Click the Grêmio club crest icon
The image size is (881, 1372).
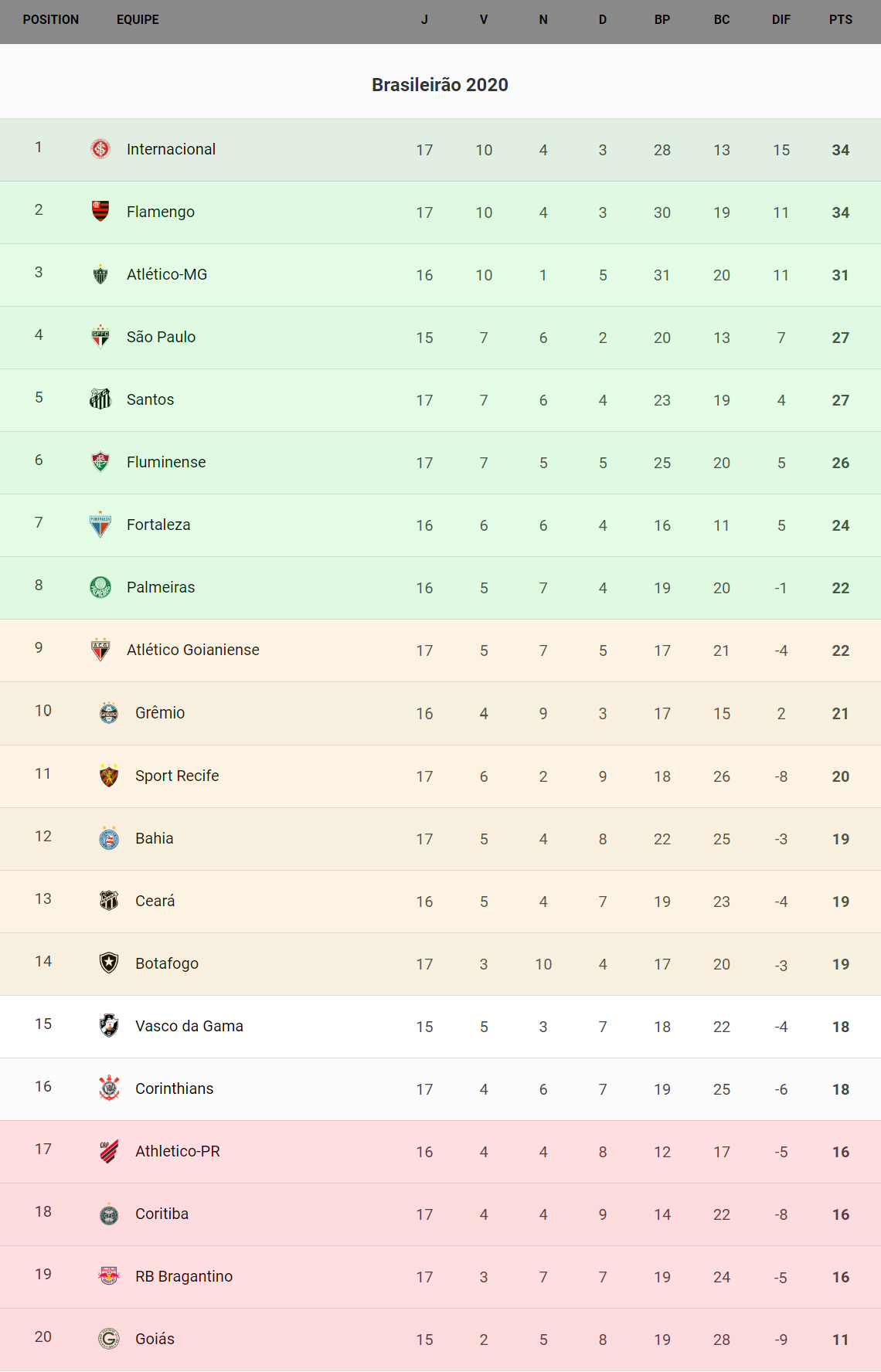click(x=109, y=712)
